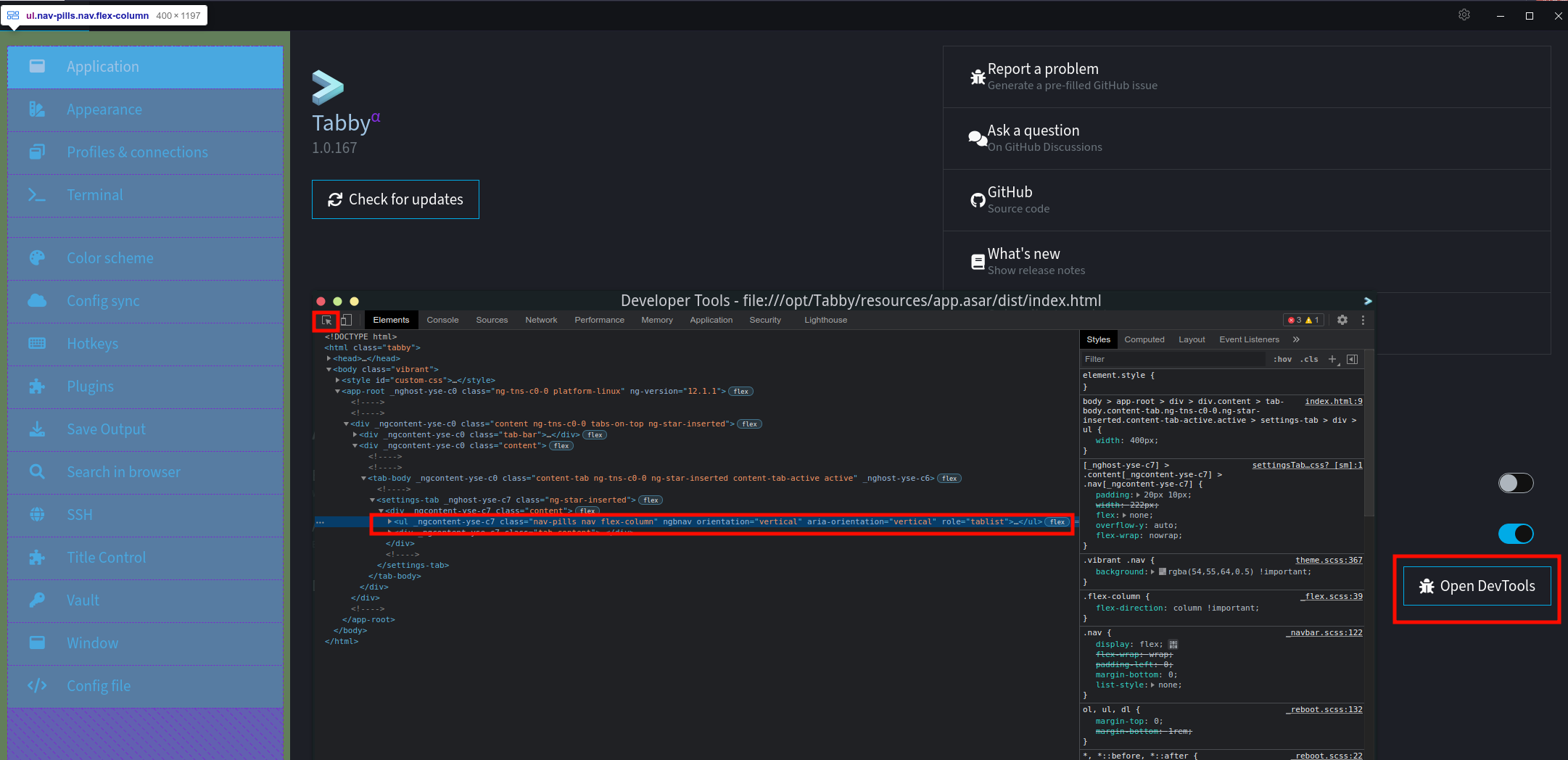This screenshot has width=1568, height=760.
Task: Expand the head element in DOM tree
Action: pyautogui.click(x=329, y=358)
